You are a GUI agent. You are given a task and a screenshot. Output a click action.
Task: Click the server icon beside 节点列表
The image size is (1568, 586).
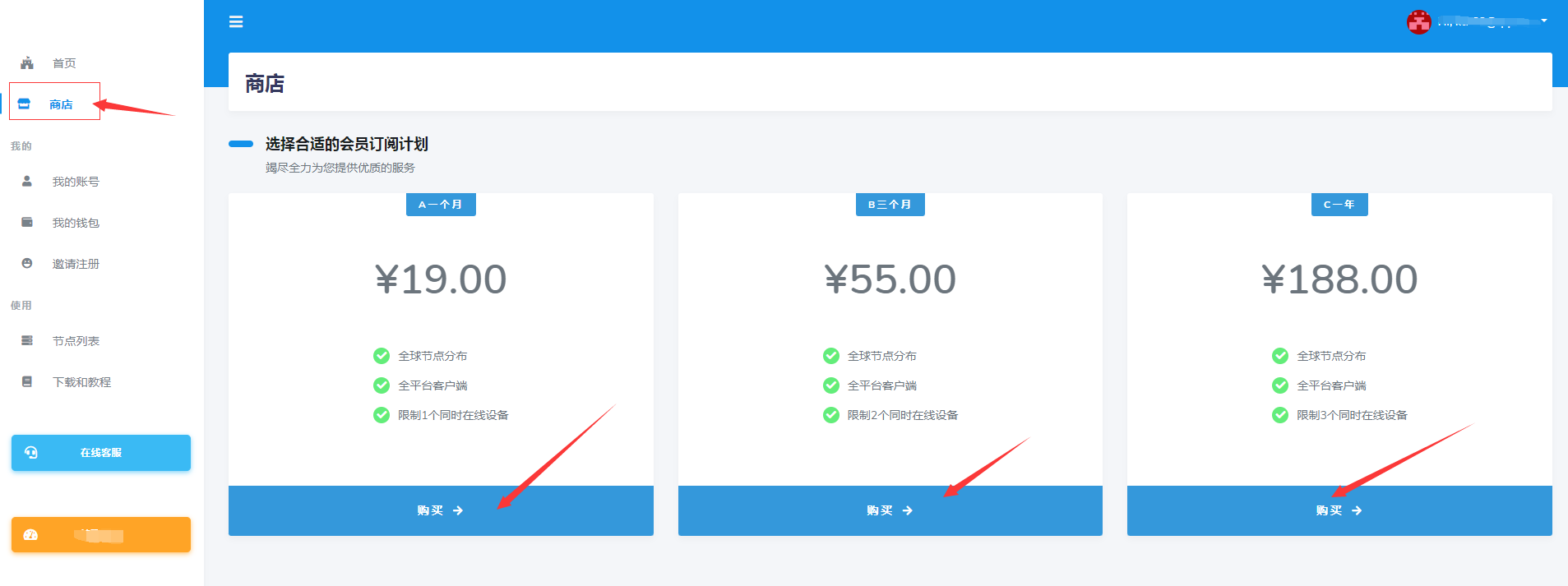tap(27, 340)
